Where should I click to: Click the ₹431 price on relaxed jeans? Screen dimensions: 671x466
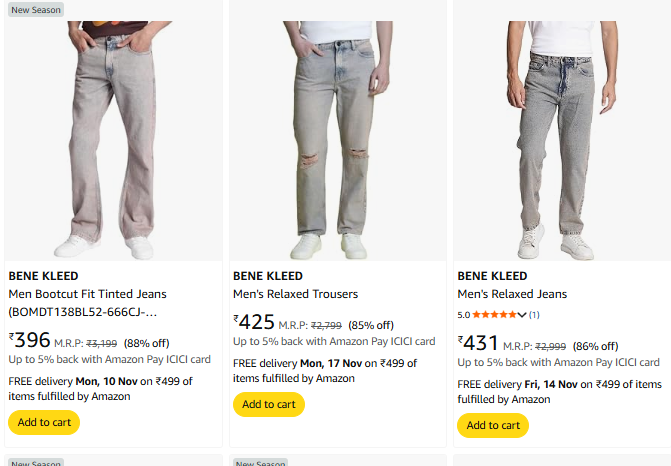pos(478,343)
